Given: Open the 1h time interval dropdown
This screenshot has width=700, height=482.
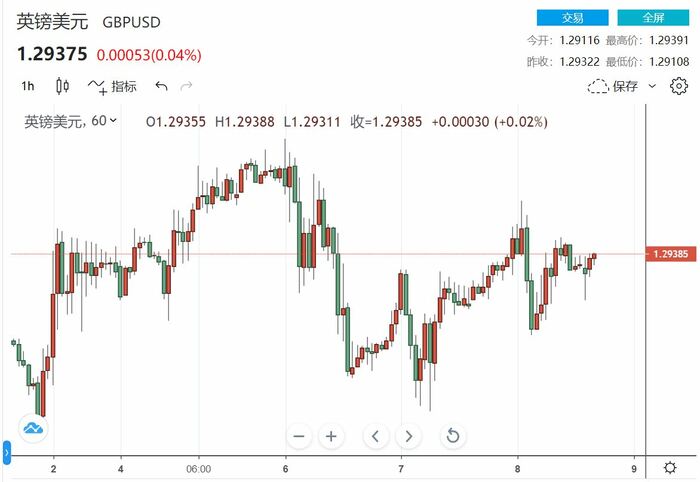Looking at the screenshot, I should [x=28, y=86].
